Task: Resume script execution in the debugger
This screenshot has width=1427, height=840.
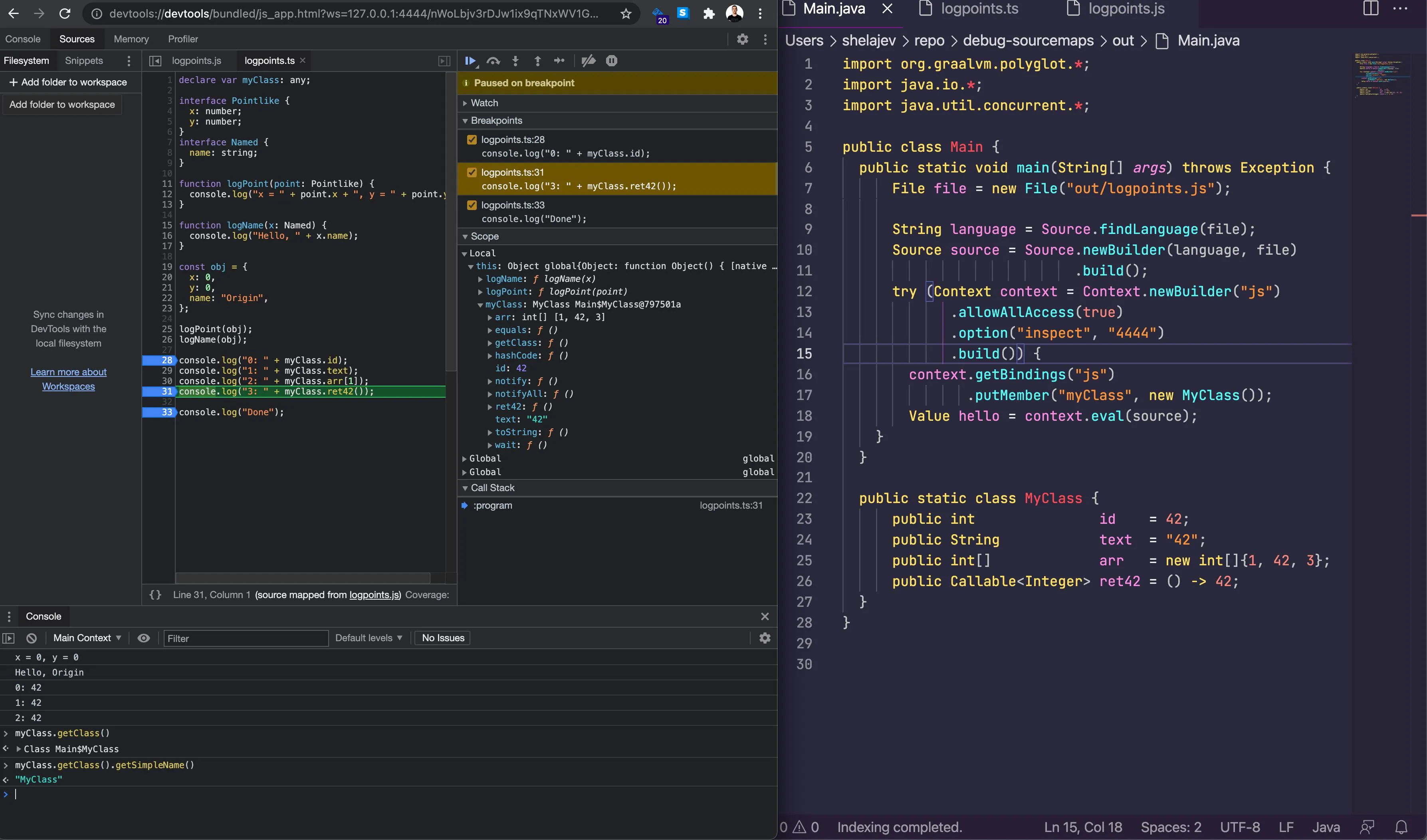Action: [470, 61]
